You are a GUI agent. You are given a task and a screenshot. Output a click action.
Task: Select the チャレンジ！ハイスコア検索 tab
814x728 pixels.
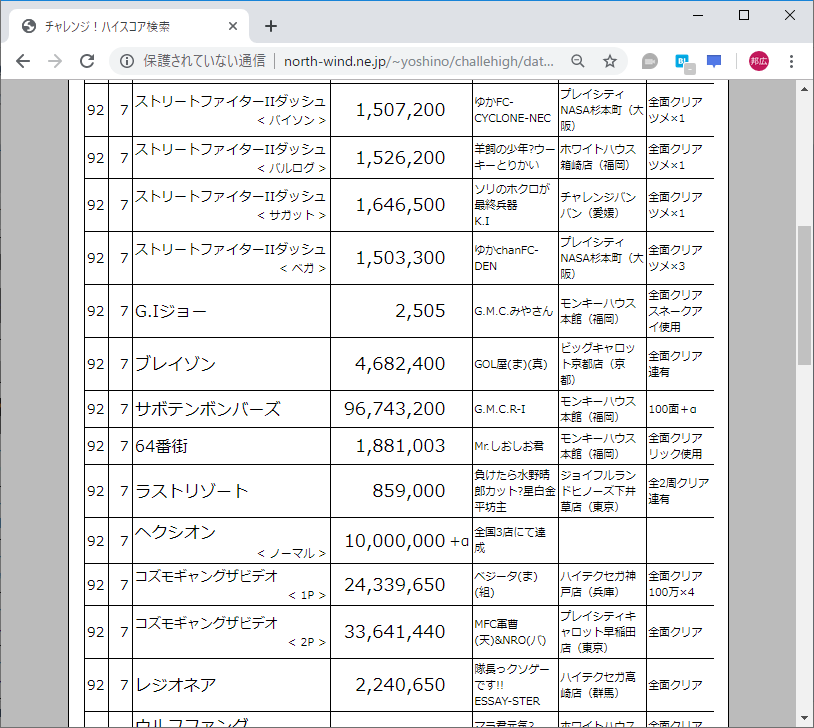(127, 26)
